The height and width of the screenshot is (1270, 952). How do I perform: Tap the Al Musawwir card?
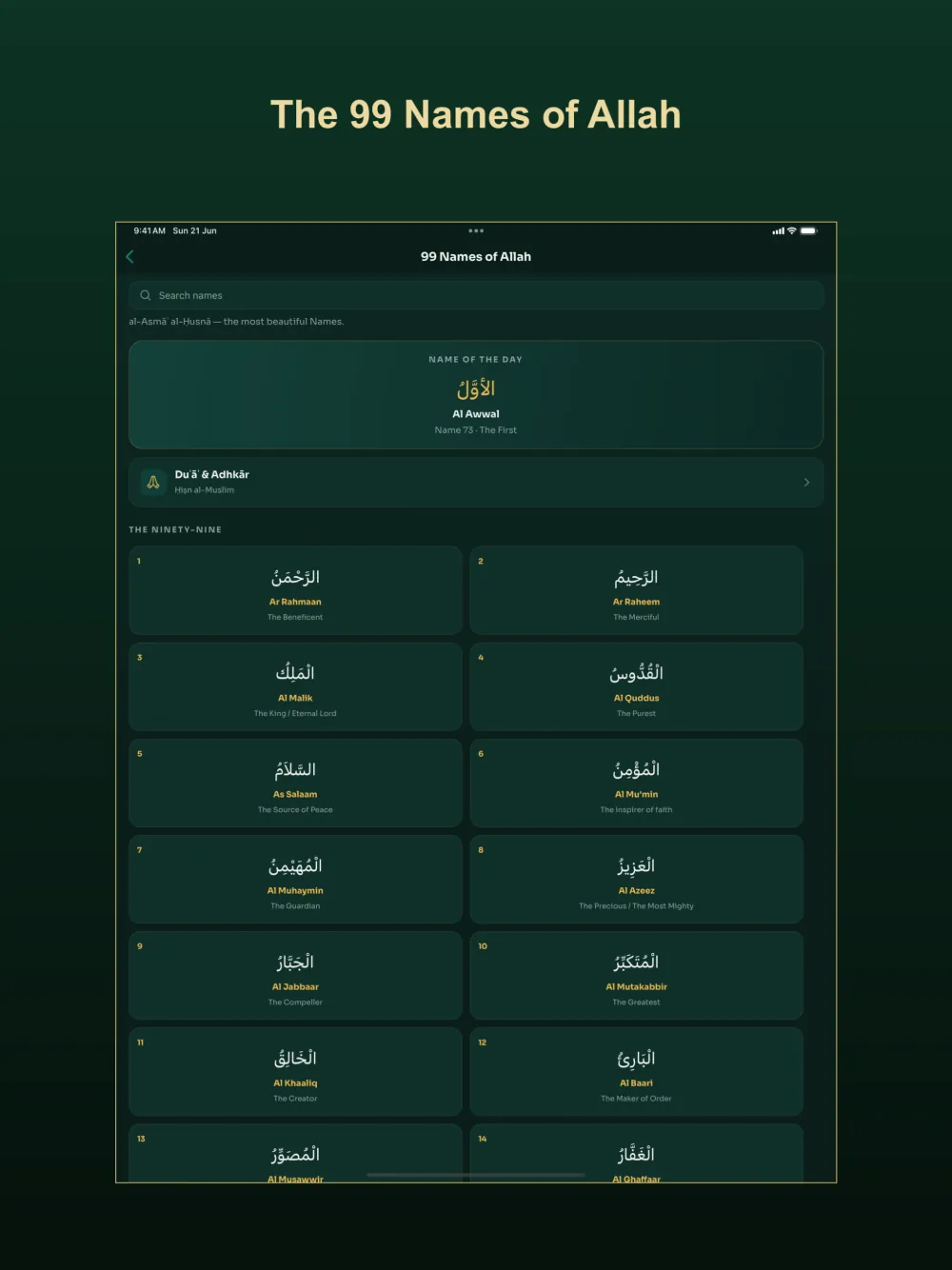[x=295, y=1153]
